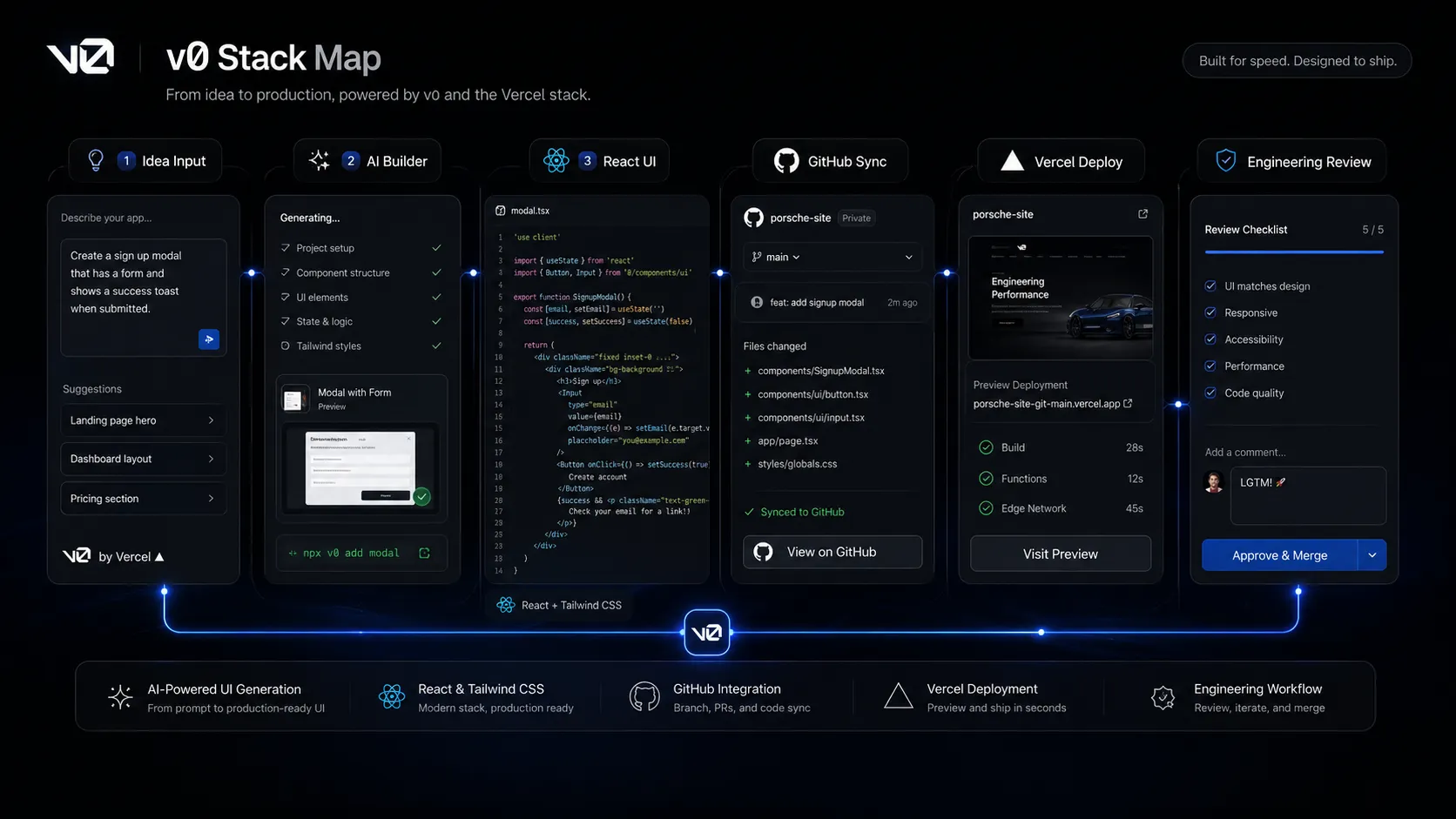Click the branch icon beside main
Viewport: 1456px width, 819px height.
757,257
